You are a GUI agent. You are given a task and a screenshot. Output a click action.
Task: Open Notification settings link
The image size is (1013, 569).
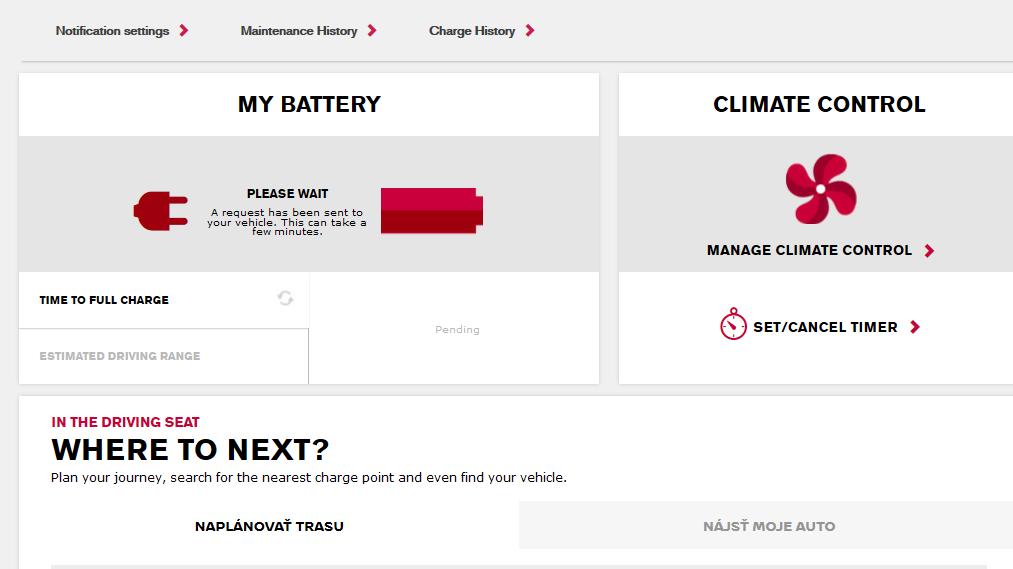pyautogui.click(x=112, y=30)
